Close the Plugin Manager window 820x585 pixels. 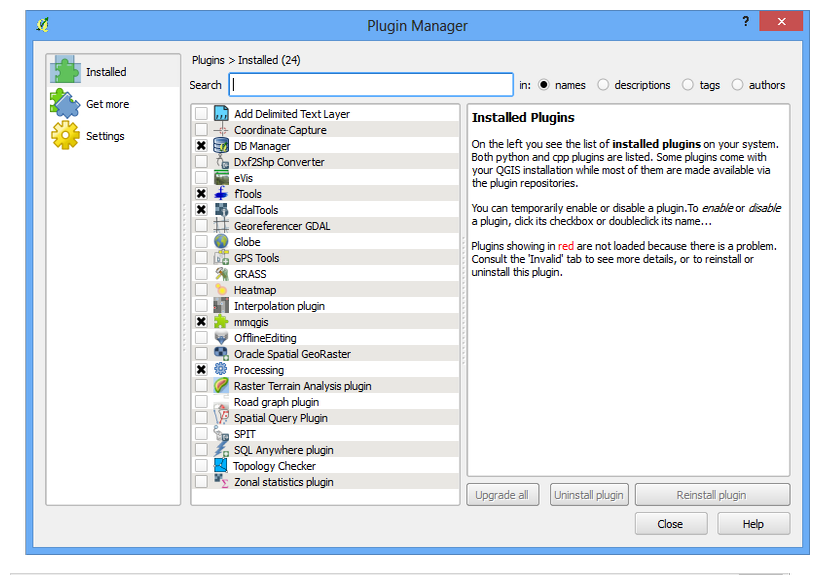tap(781, 21)
